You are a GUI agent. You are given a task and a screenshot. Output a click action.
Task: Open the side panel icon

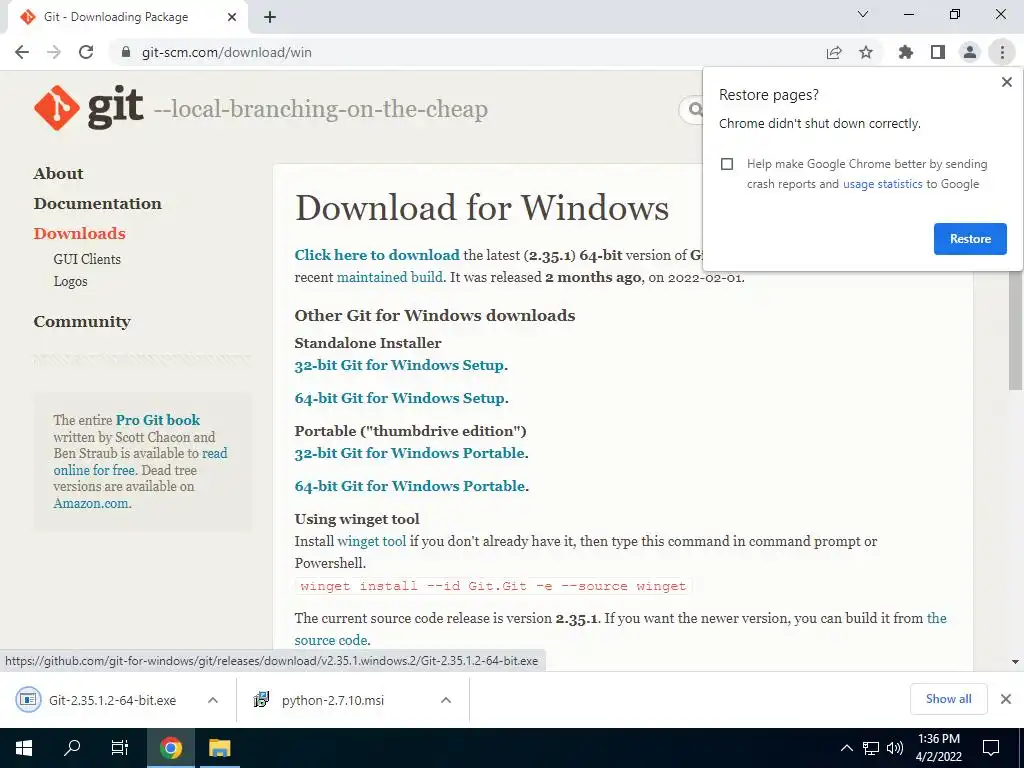point(938,52)
